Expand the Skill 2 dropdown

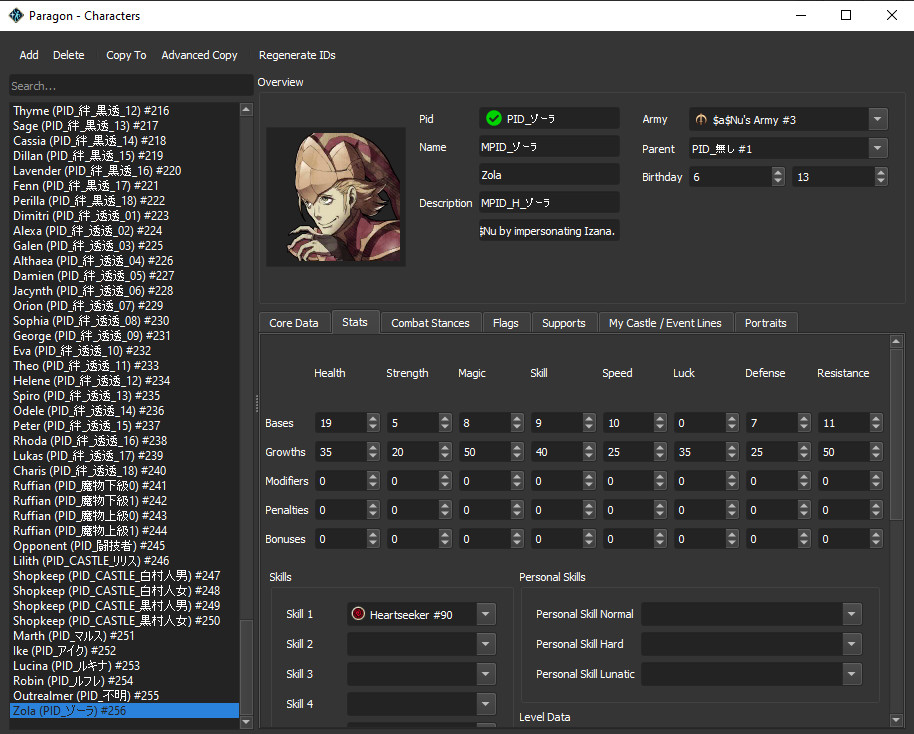tap(486, 644)
